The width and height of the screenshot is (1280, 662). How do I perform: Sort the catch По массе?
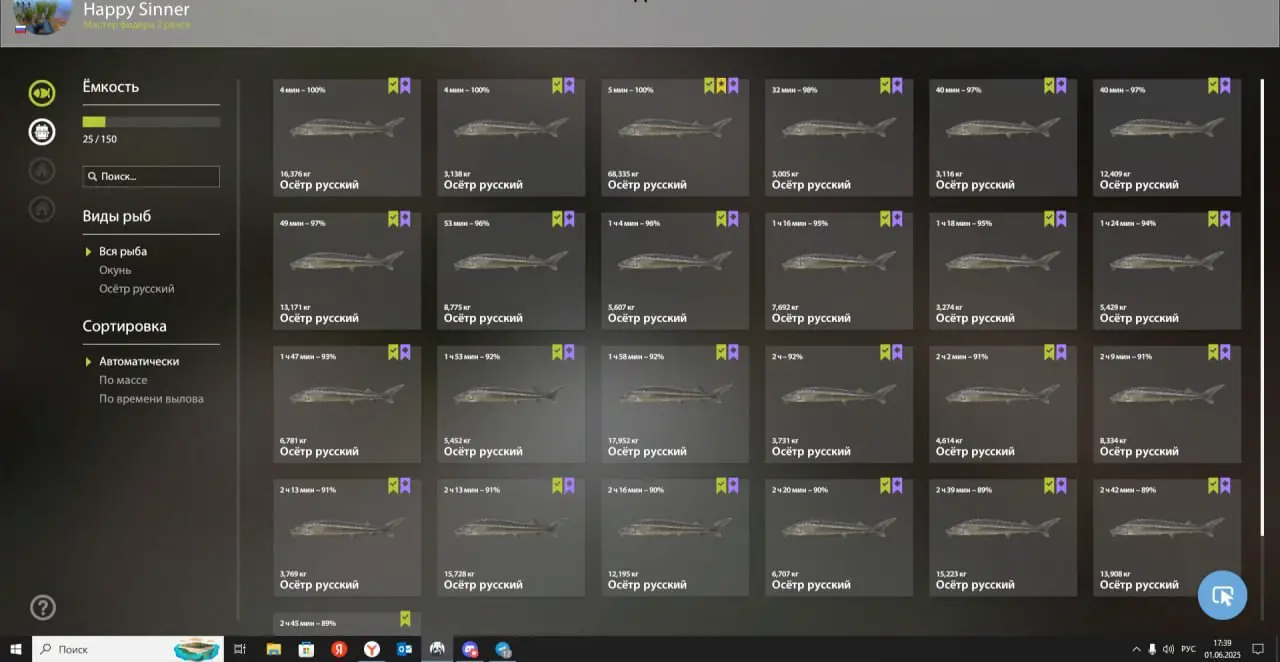point(123,380)
